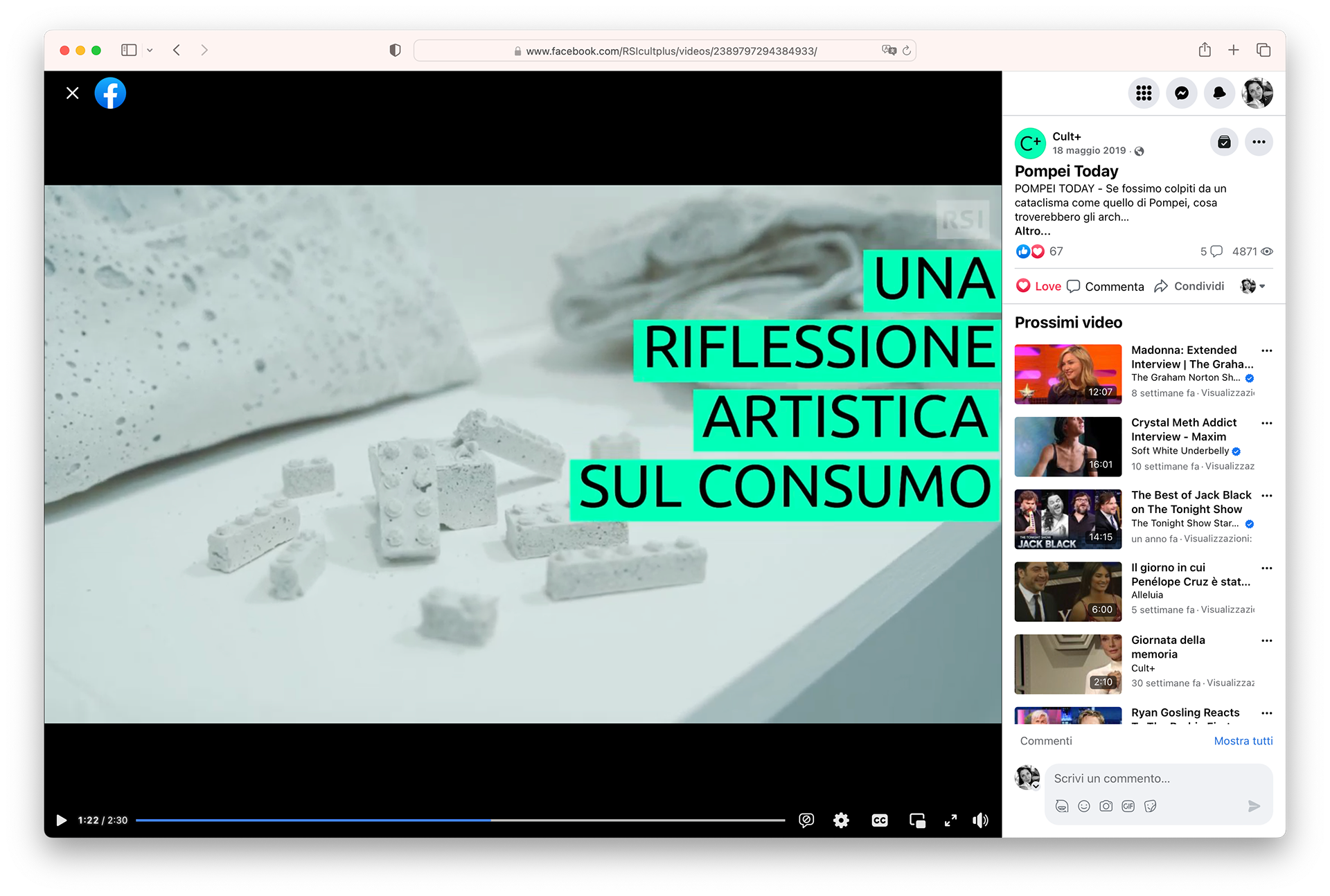The width and height of the screenshot is (1330, 896).
Task: Mute video volume speaker
Action: click(x=980, y=821)
